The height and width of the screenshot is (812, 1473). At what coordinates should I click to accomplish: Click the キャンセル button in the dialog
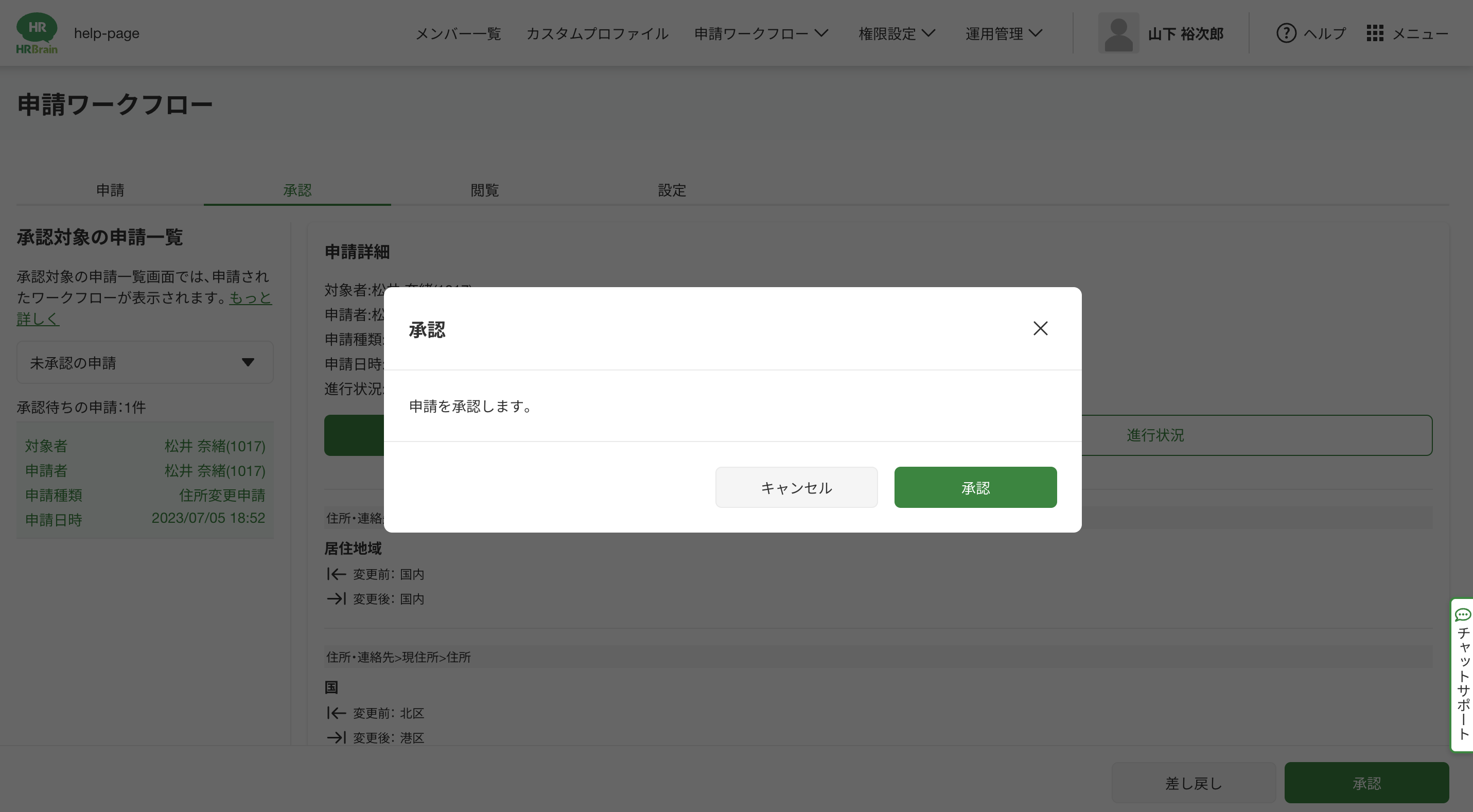coord(796,487)
